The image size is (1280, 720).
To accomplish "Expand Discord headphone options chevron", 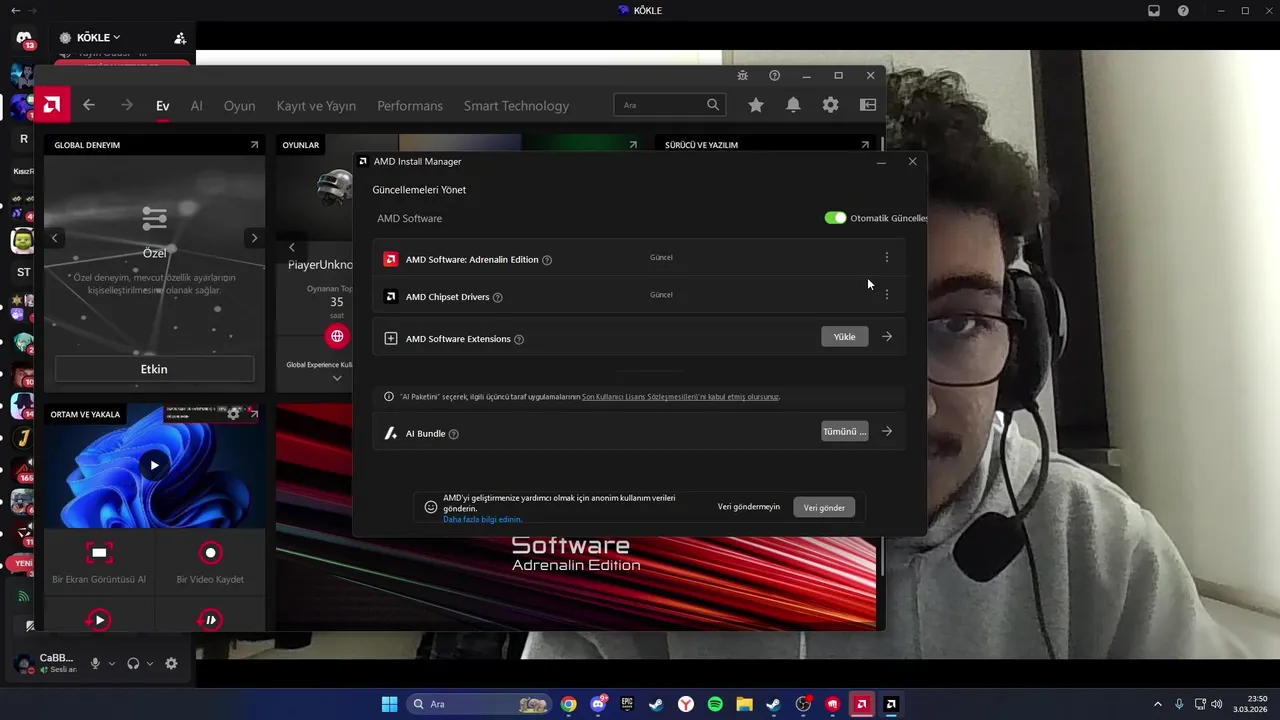I will coord(150,664).
